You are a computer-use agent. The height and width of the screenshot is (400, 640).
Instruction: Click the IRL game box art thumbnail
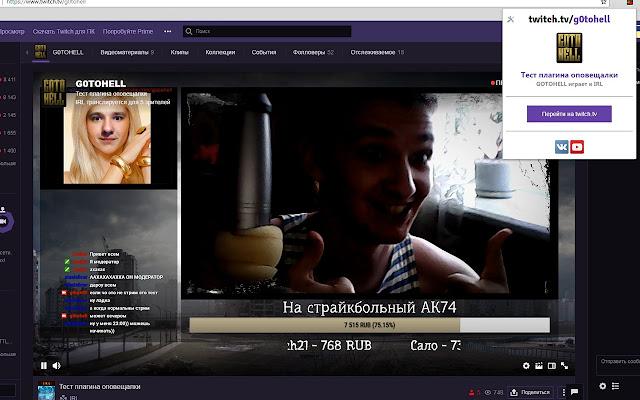(46, 391)
